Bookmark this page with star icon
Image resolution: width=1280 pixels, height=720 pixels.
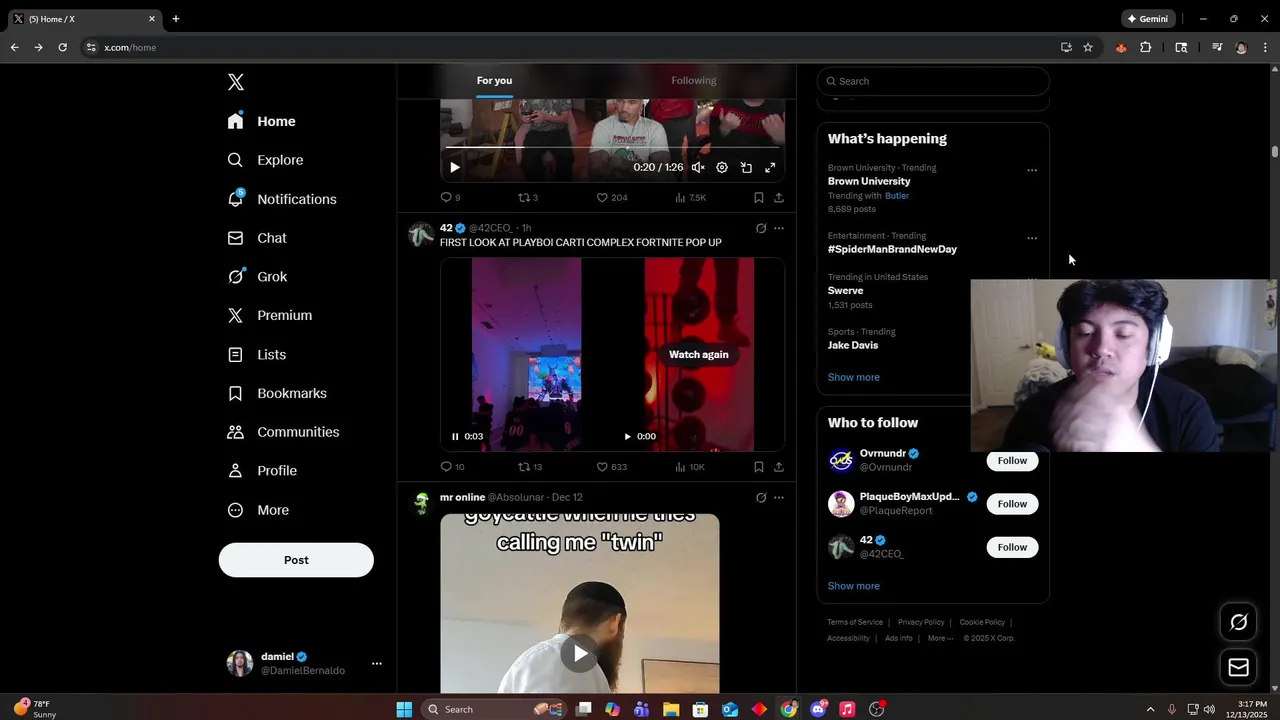1088,47
